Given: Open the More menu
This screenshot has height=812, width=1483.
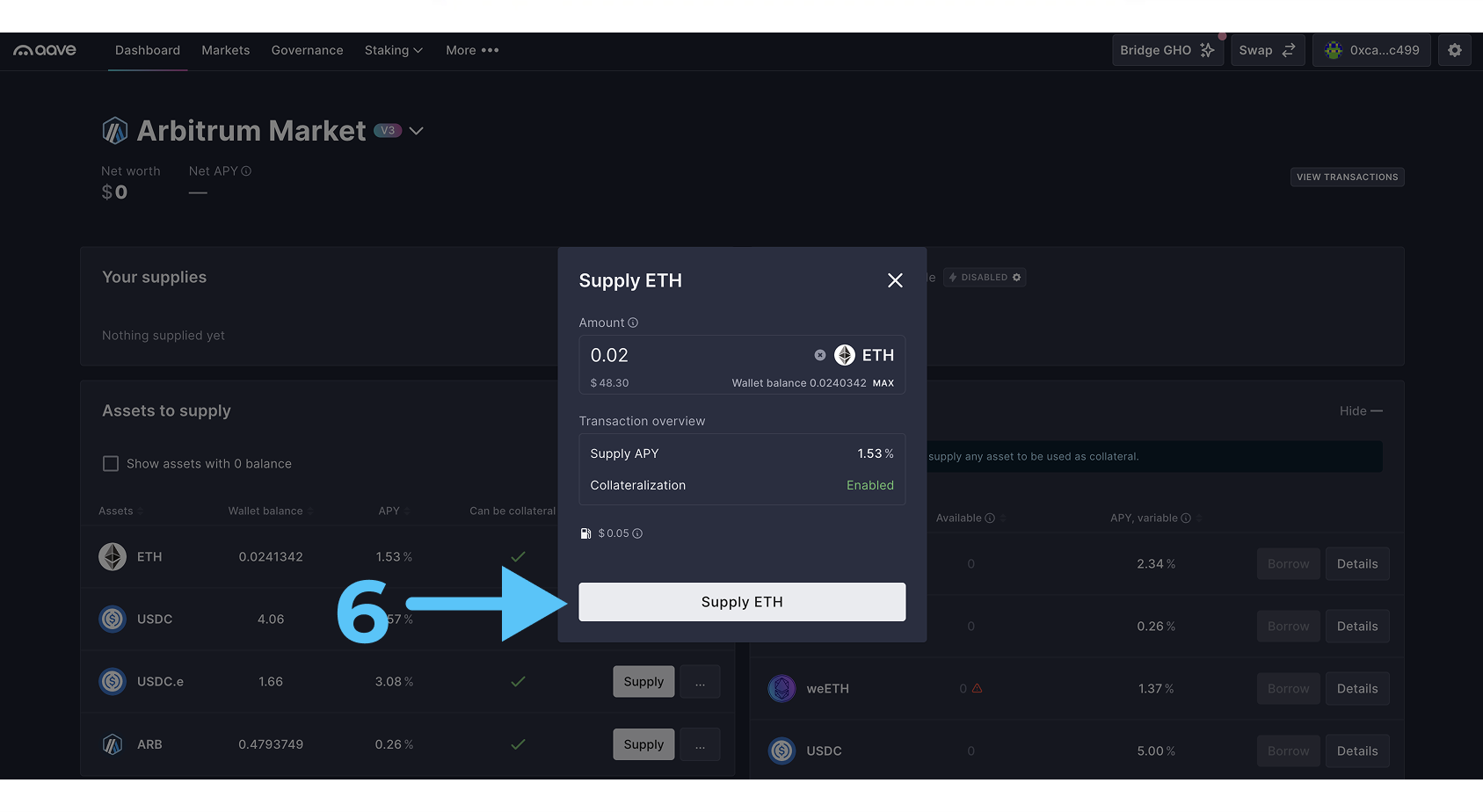Looking at the screenshot, I should [472, 51].
